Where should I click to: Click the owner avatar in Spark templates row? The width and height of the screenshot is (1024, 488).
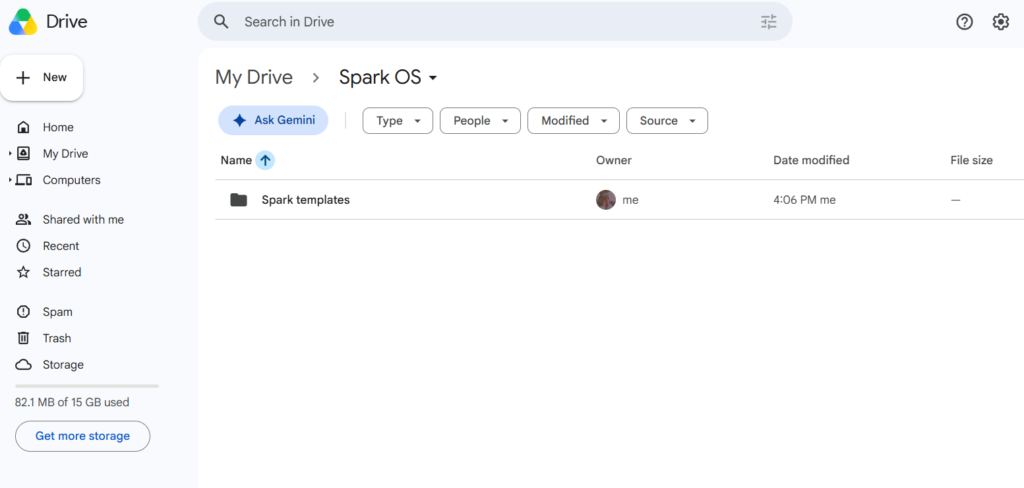pyautogui.click(x=606, y=200)
